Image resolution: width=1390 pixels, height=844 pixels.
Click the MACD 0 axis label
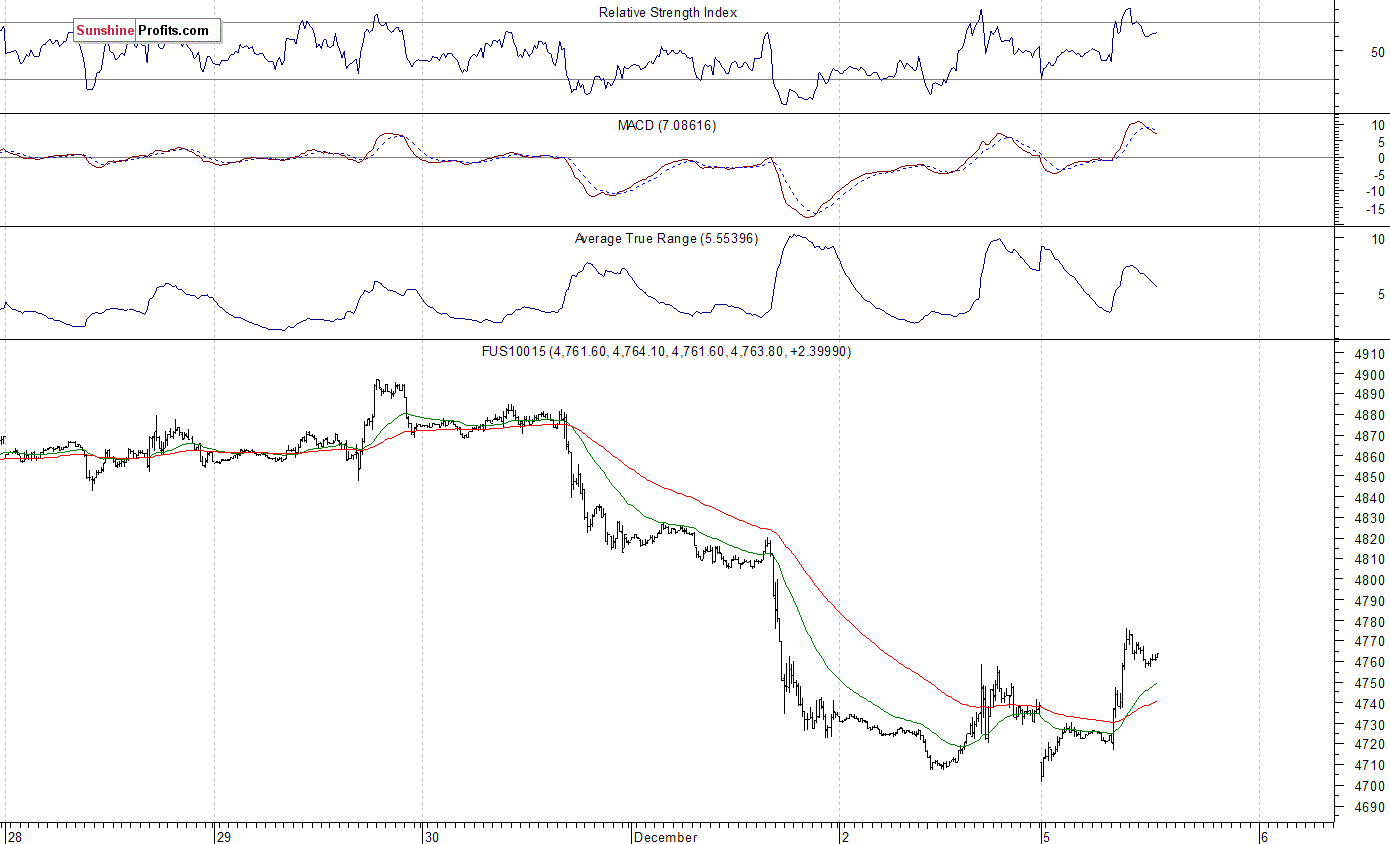(1381, 158)
